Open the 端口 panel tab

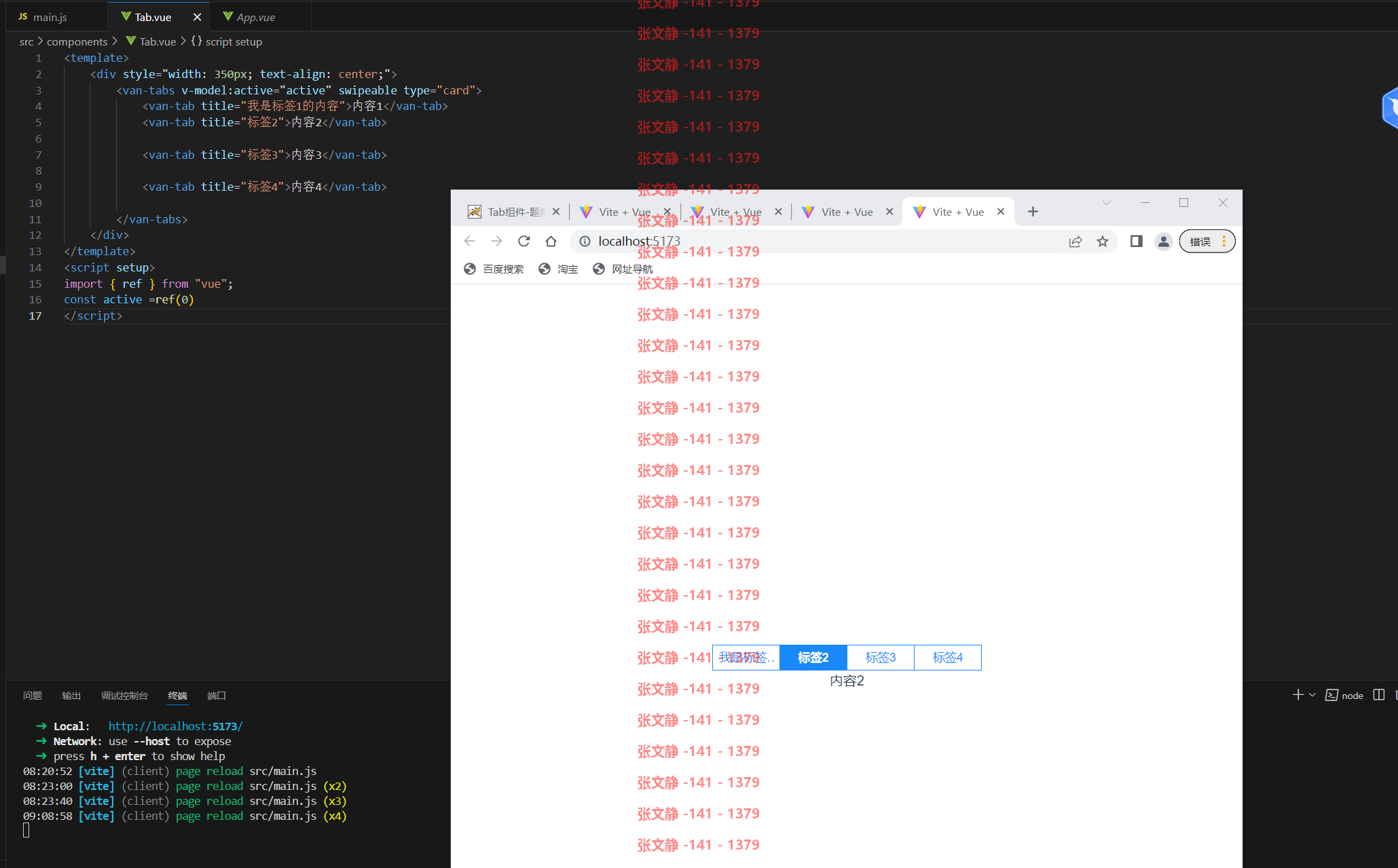click(x=216, y=696)
